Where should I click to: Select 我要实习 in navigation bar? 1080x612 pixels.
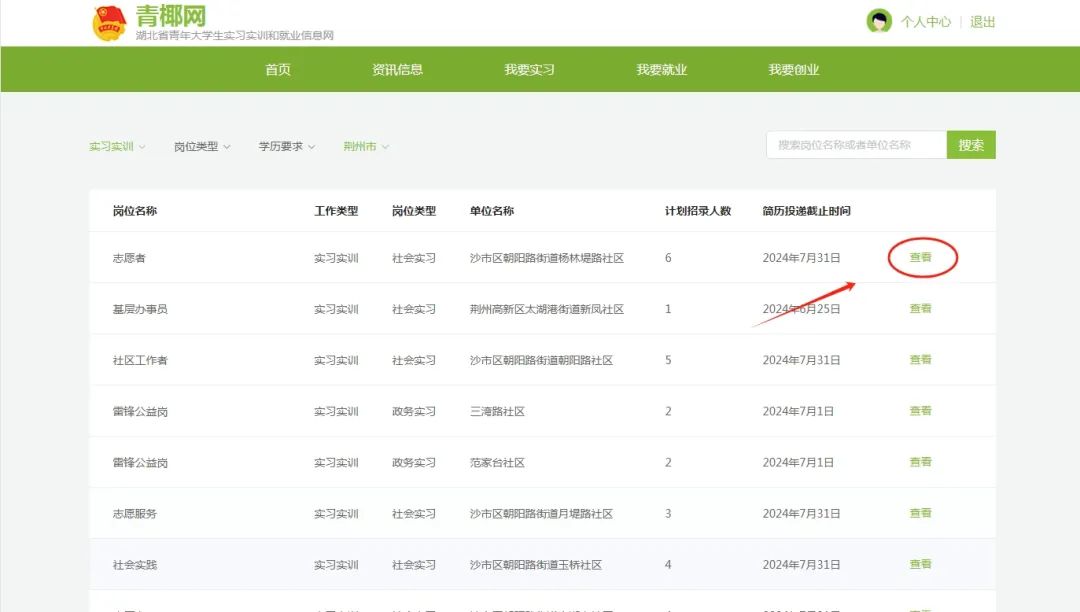(529, 70)
